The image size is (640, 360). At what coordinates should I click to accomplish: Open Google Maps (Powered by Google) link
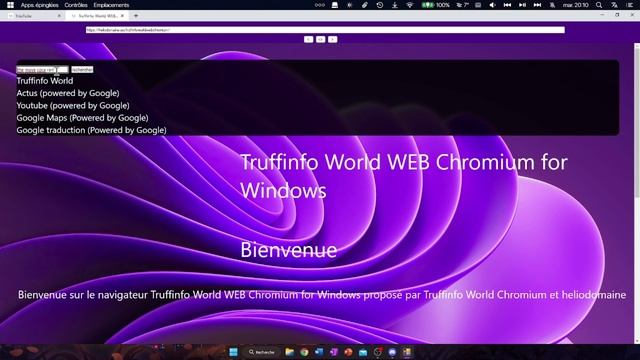[82, 118]
